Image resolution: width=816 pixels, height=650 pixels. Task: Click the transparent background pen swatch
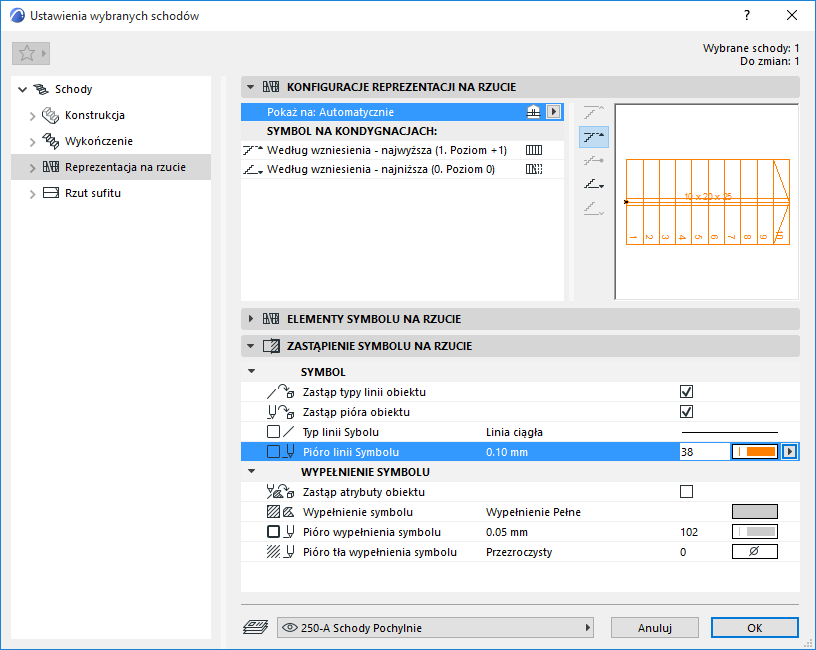755,552
